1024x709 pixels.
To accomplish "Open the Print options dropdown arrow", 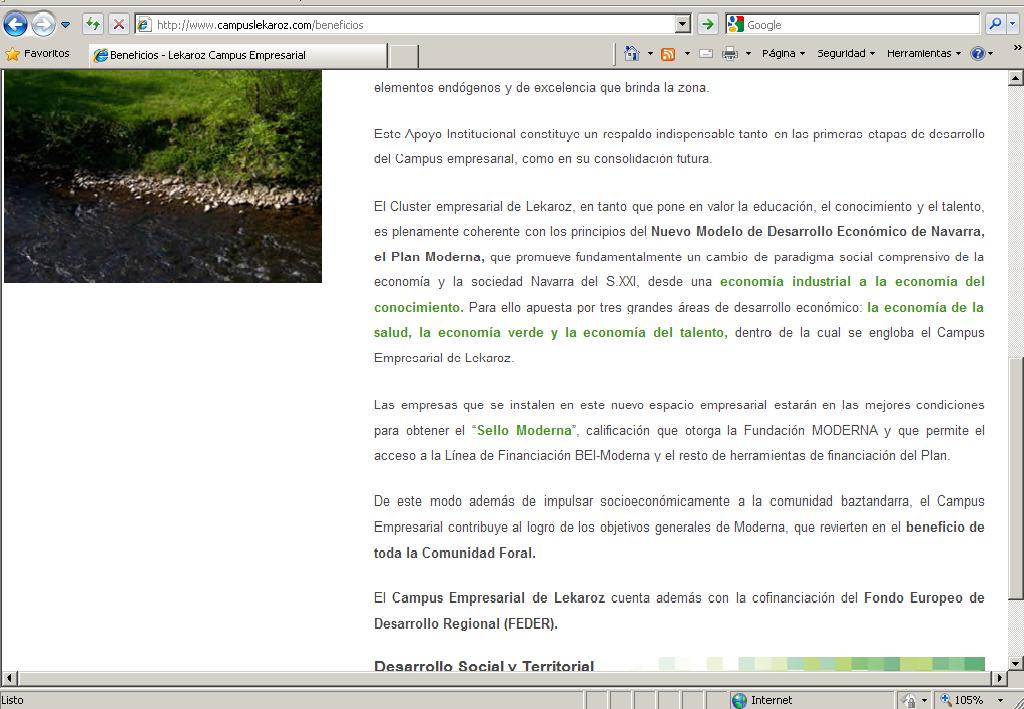I will pos(748,54).
